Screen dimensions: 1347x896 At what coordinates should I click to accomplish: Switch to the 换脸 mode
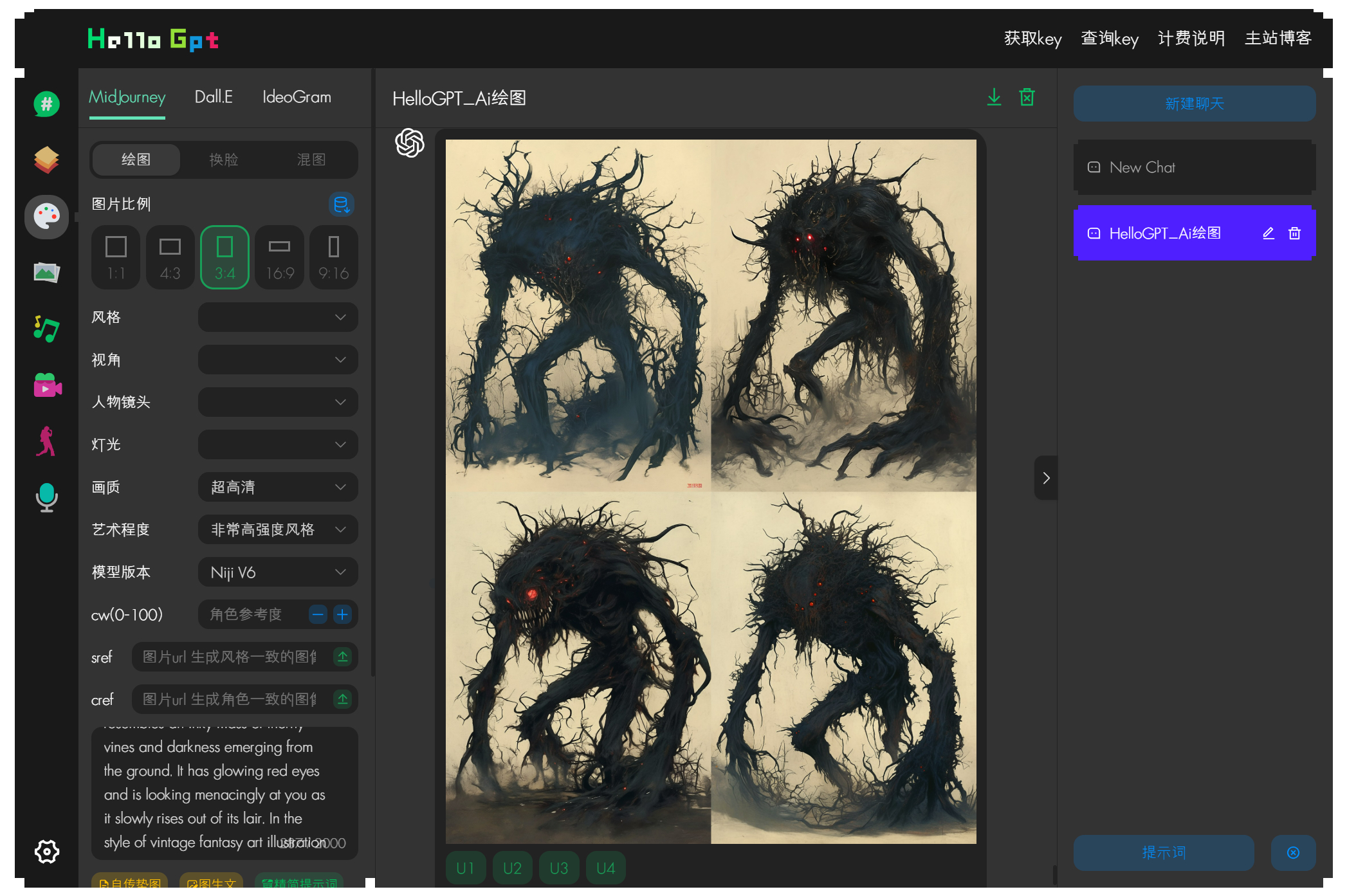click(x=223, y=160)
